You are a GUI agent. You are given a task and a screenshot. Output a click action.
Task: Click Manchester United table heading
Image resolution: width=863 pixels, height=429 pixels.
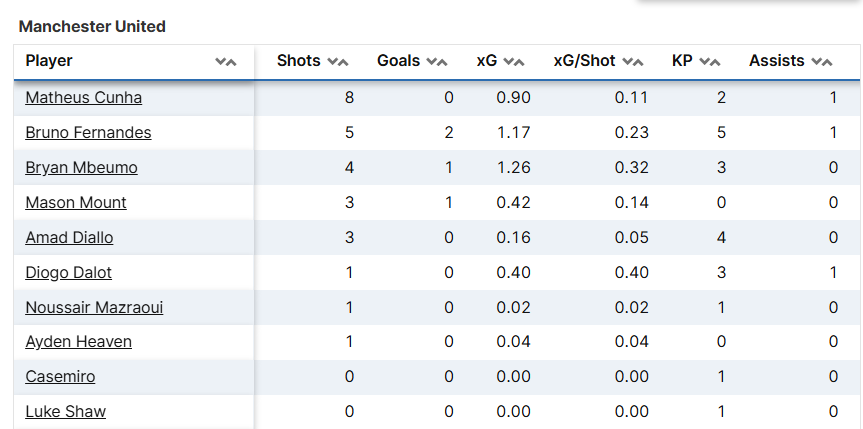click(x=92, y=27)
